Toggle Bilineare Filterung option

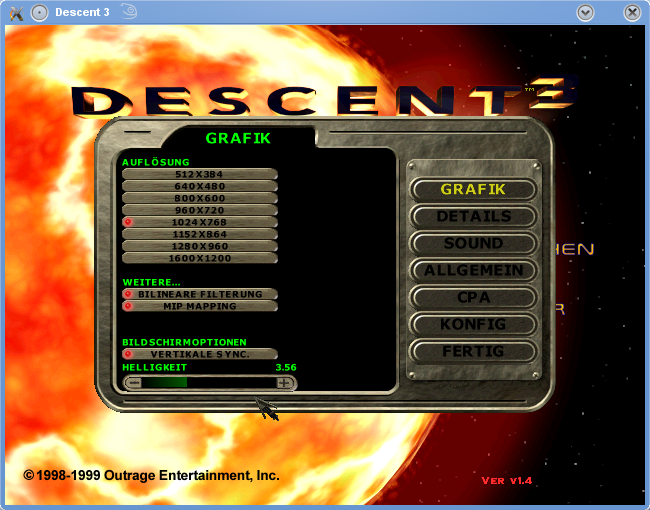point(200,294)
